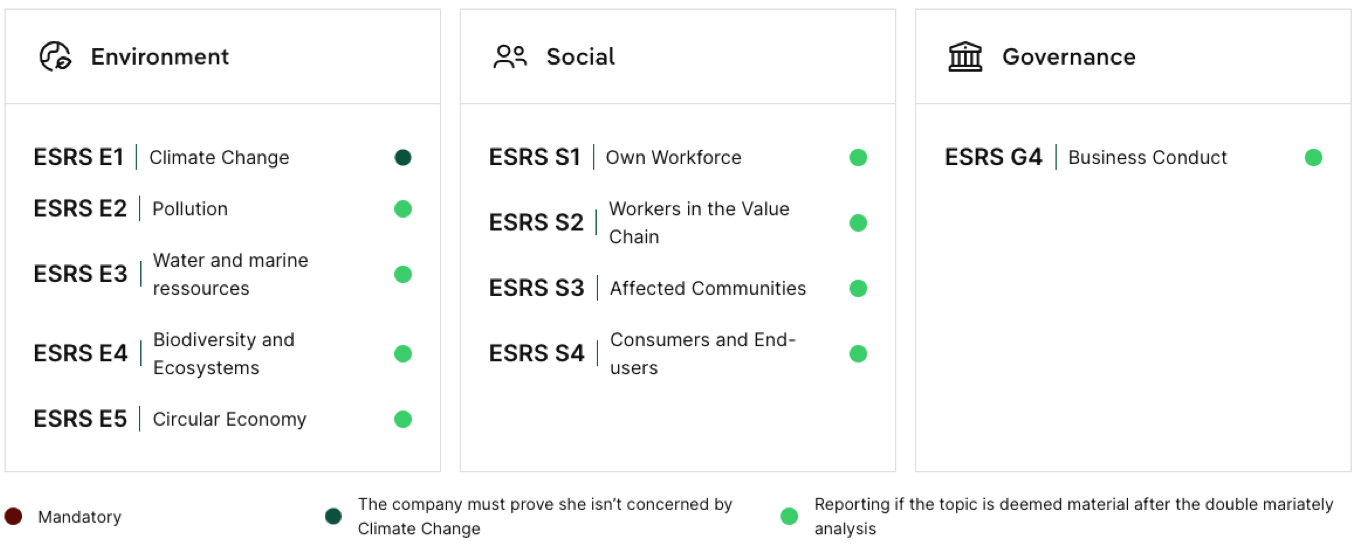Screen dimensions: 1357x552
Task: Click the Governance panel heading
Action: [x=1069, y=57]
